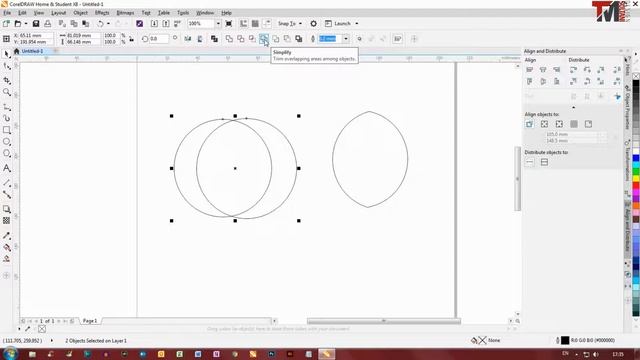Select the Ellipse tool
The image size is (640, 360).
click(7, 142)
